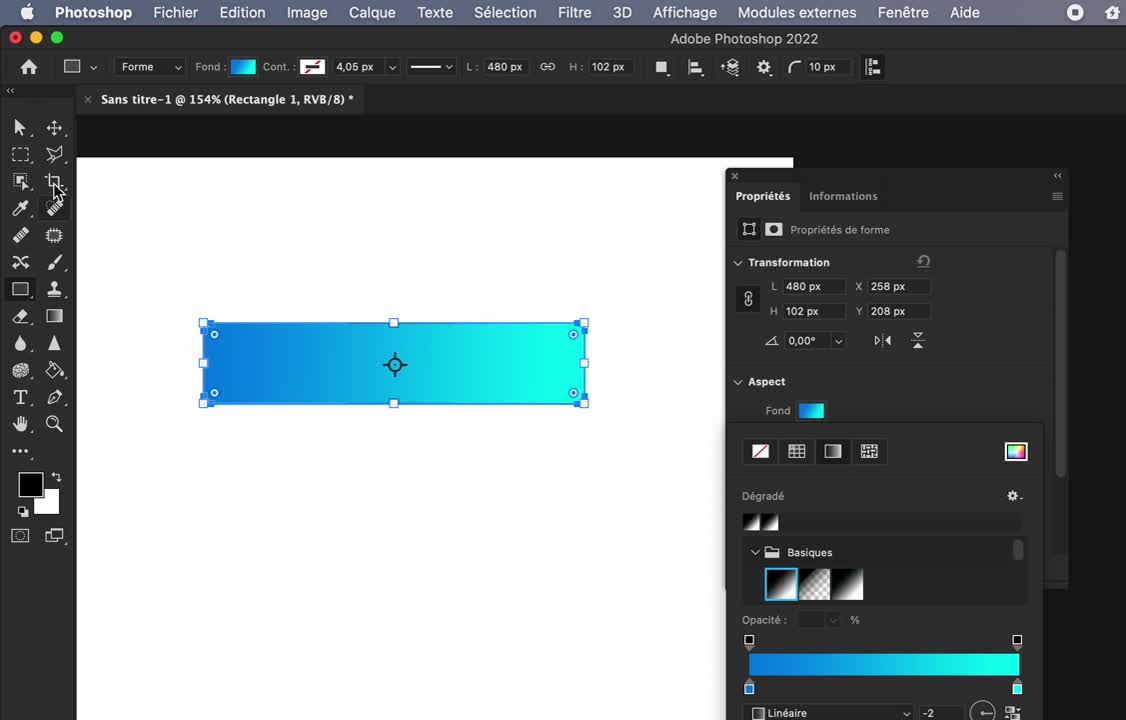Switch fill type to pattern

(x=869, y=451)
